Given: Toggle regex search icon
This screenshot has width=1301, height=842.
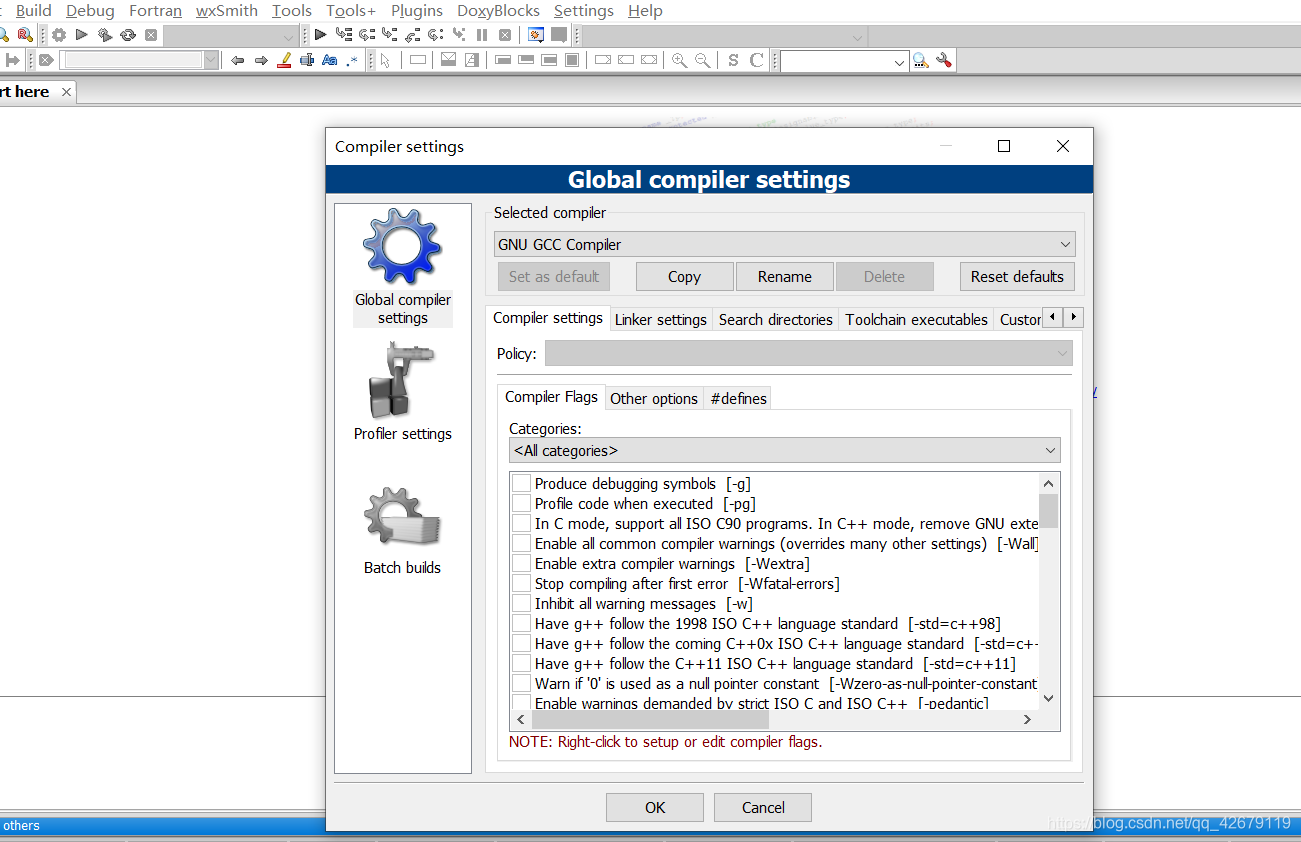Looking at the screenshot, I should coord(352,61).
